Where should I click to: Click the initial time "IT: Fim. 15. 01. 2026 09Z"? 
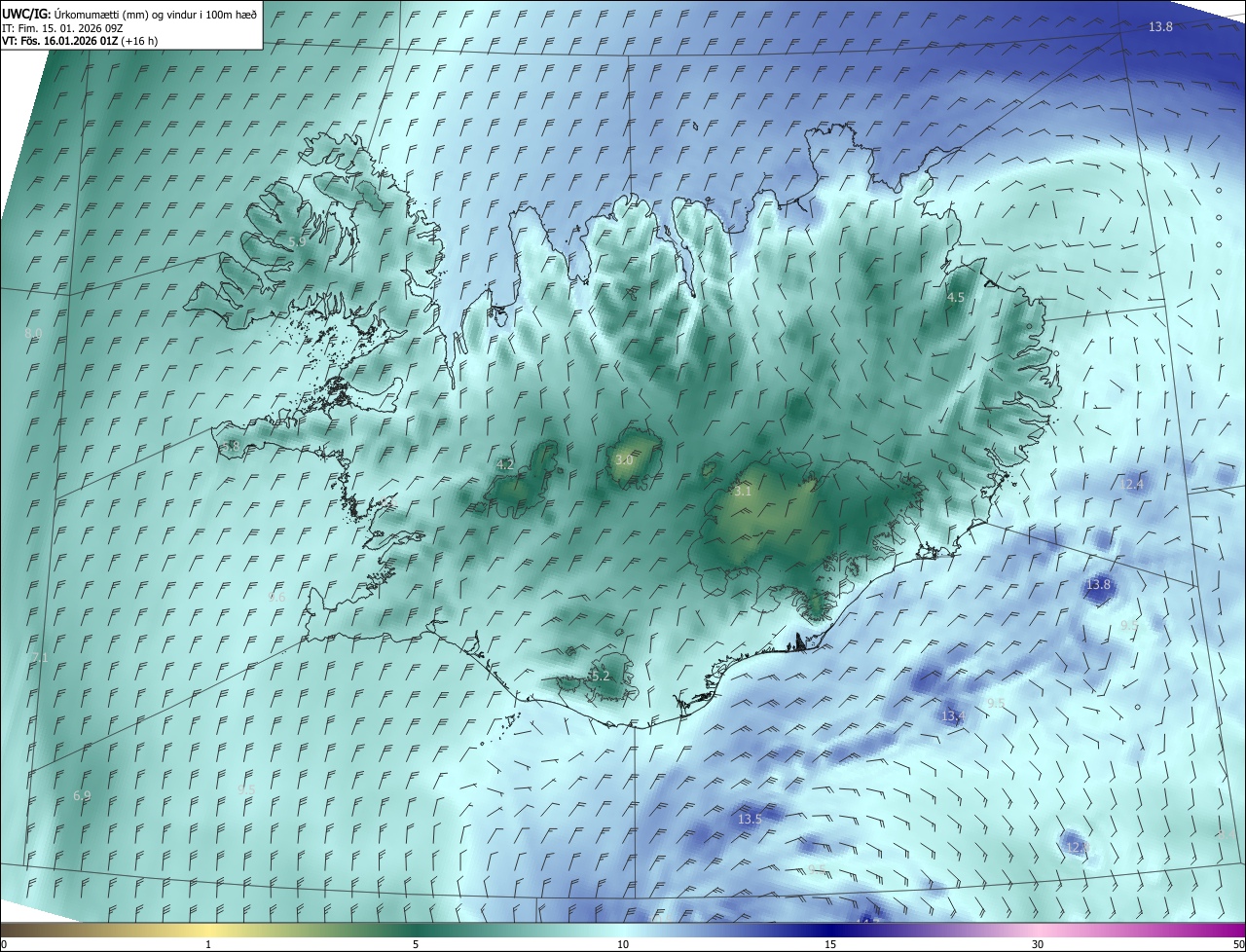click(62, 28)
